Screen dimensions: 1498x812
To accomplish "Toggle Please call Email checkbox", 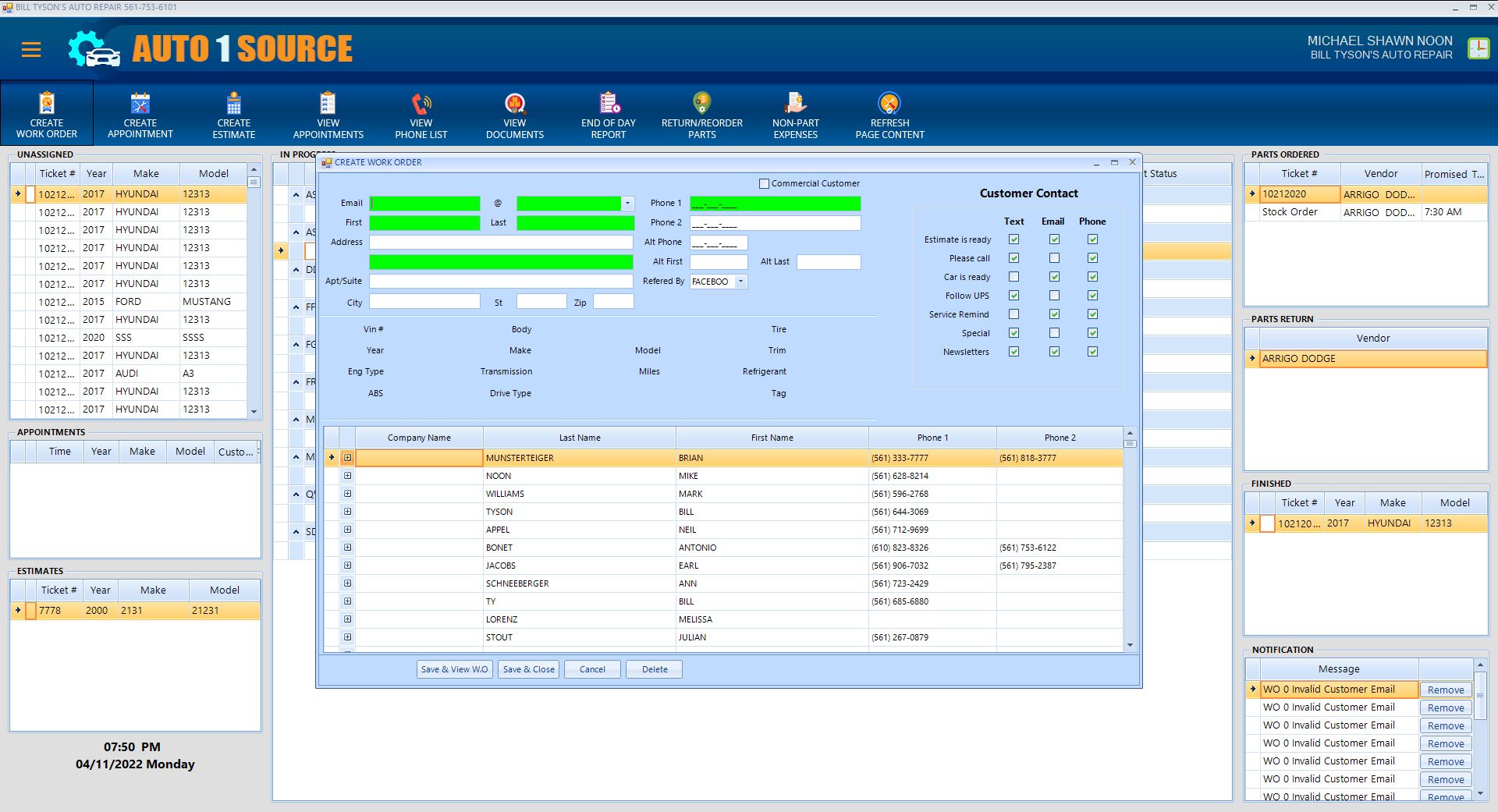I will [1054, 258].
